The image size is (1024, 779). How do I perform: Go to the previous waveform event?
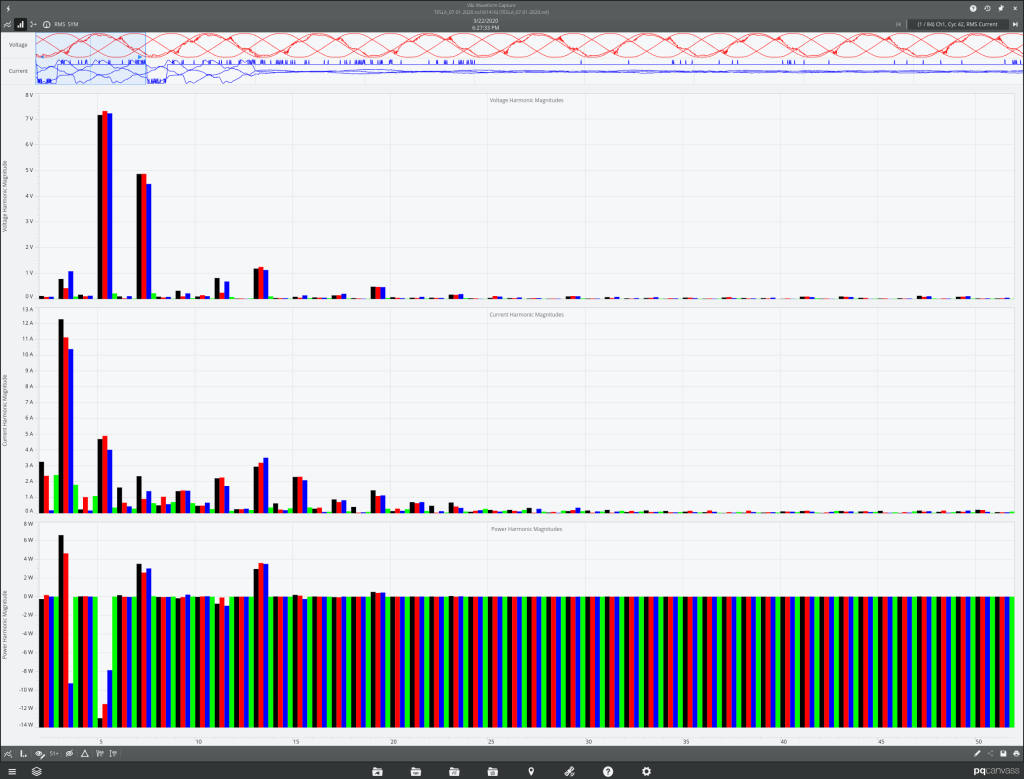(x=898, y=23)
